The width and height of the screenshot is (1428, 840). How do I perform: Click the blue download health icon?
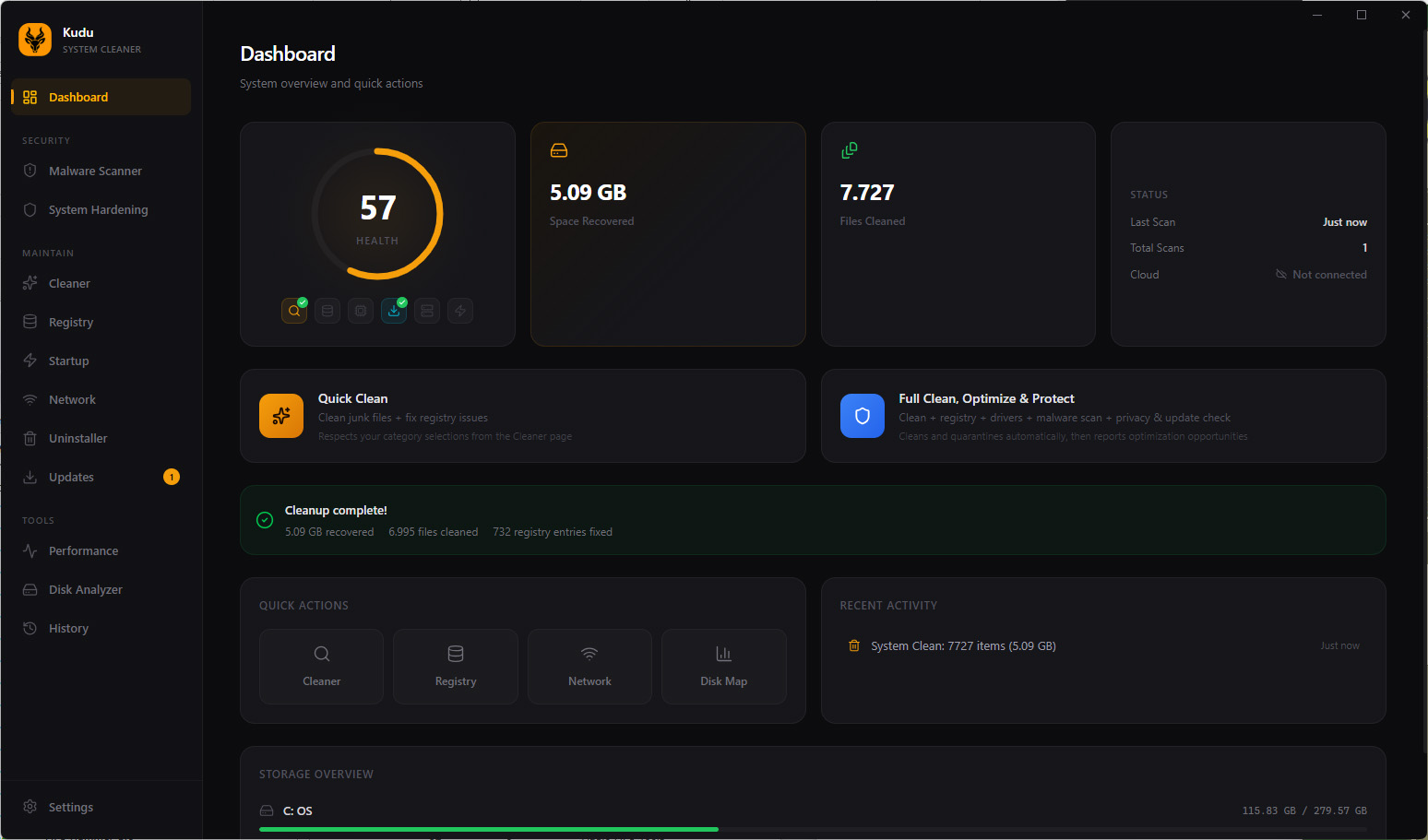click(394, 312)
